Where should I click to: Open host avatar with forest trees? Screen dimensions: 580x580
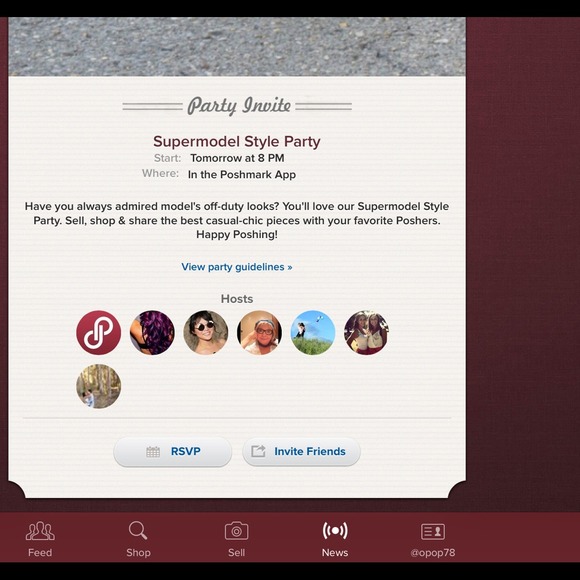[x=98, y=386]
